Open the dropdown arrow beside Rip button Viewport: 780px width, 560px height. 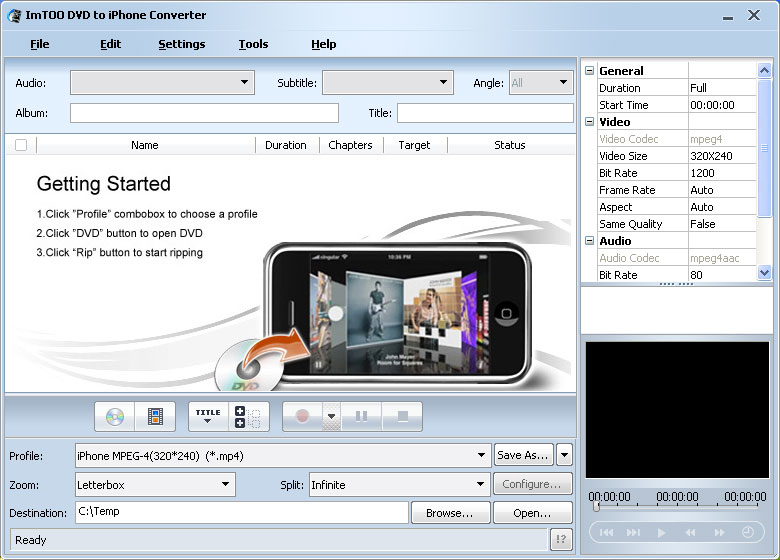pos(331,417)
